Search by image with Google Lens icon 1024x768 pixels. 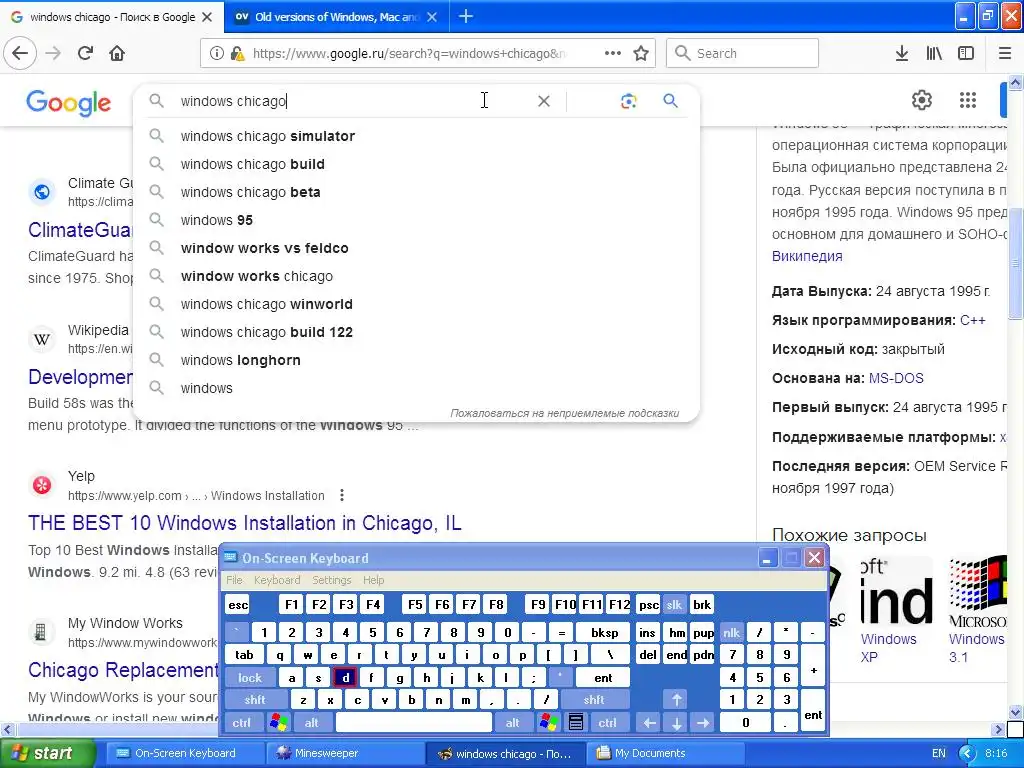[x=628, y=101]
